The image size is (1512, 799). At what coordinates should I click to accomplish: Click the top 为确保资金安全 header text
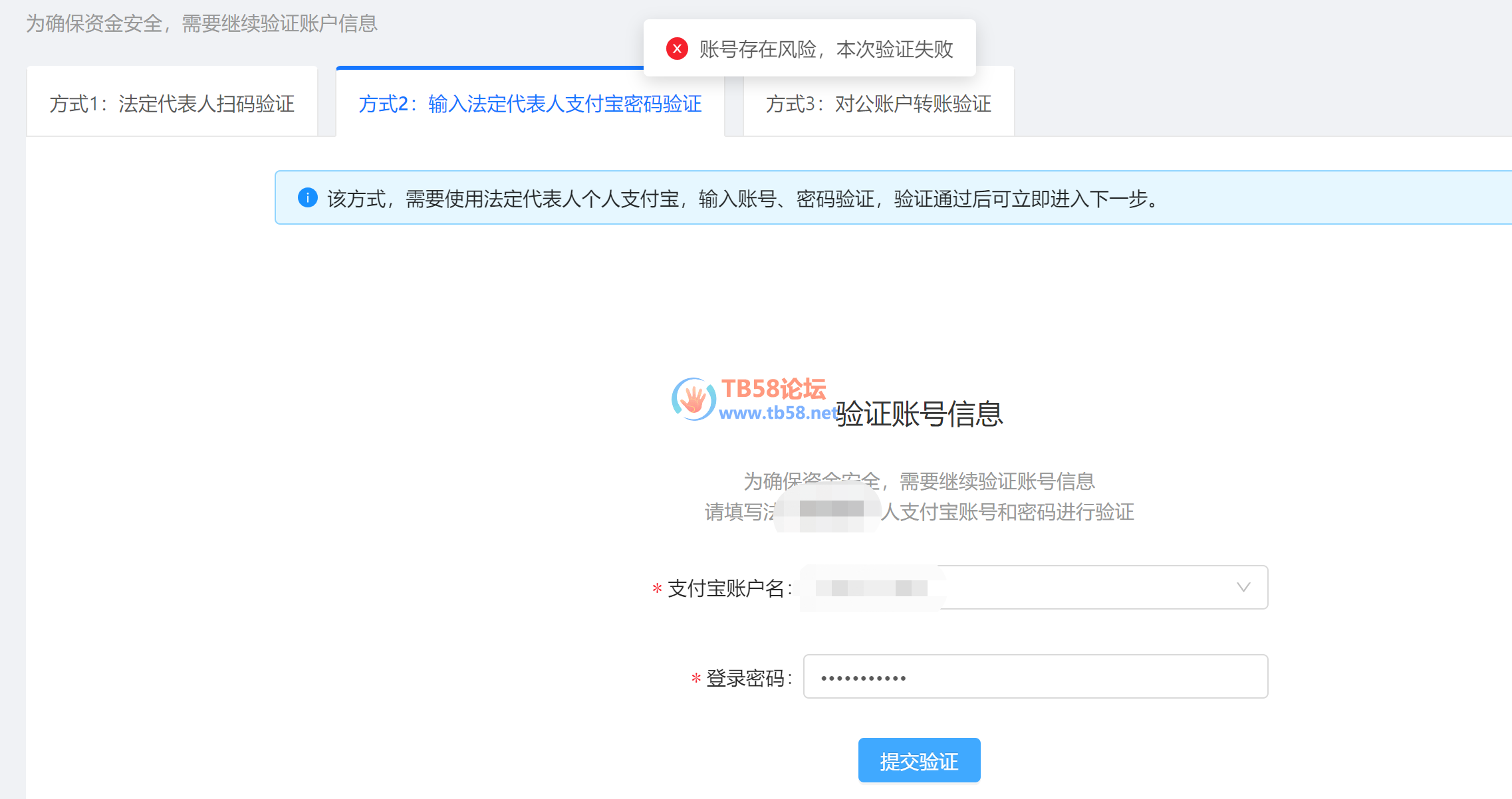click(201, 23)
